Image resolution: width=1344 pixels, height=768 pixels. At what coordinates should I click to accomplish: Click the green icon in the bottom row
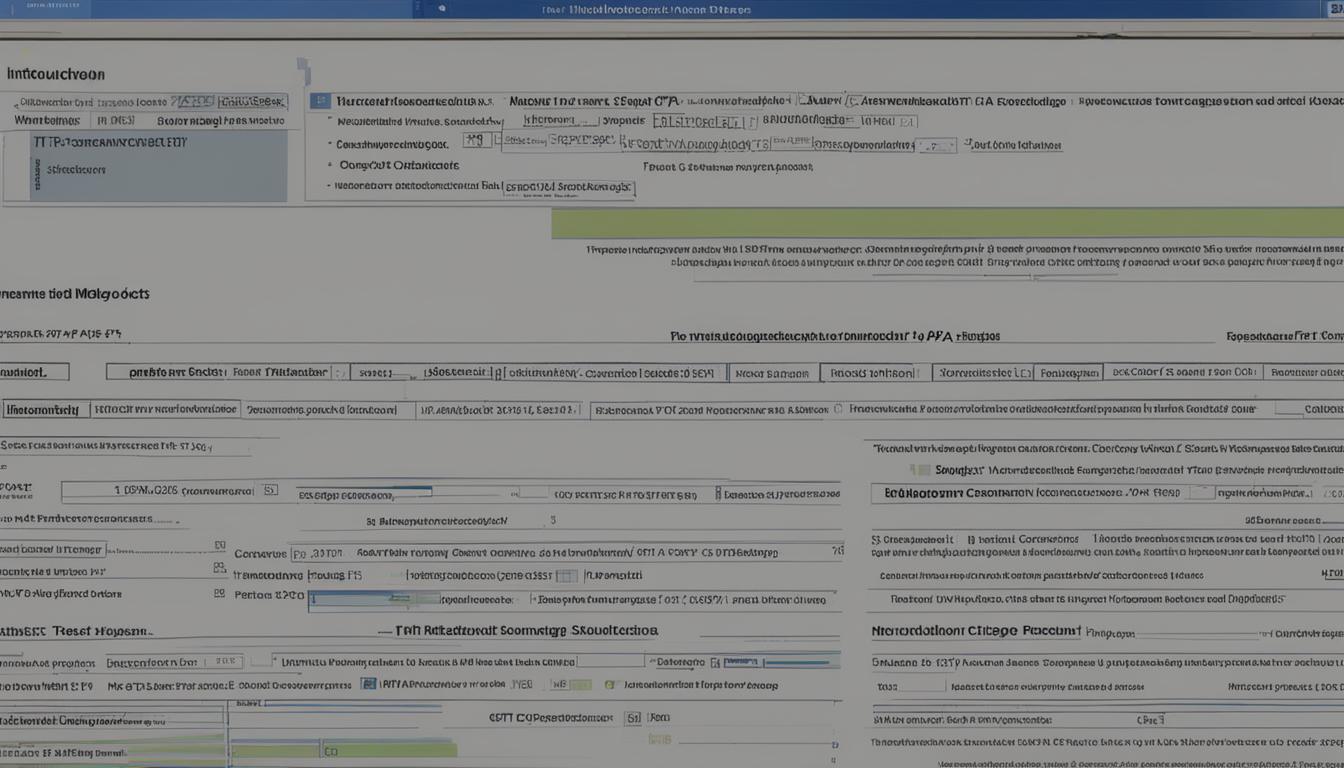point(610,685)
